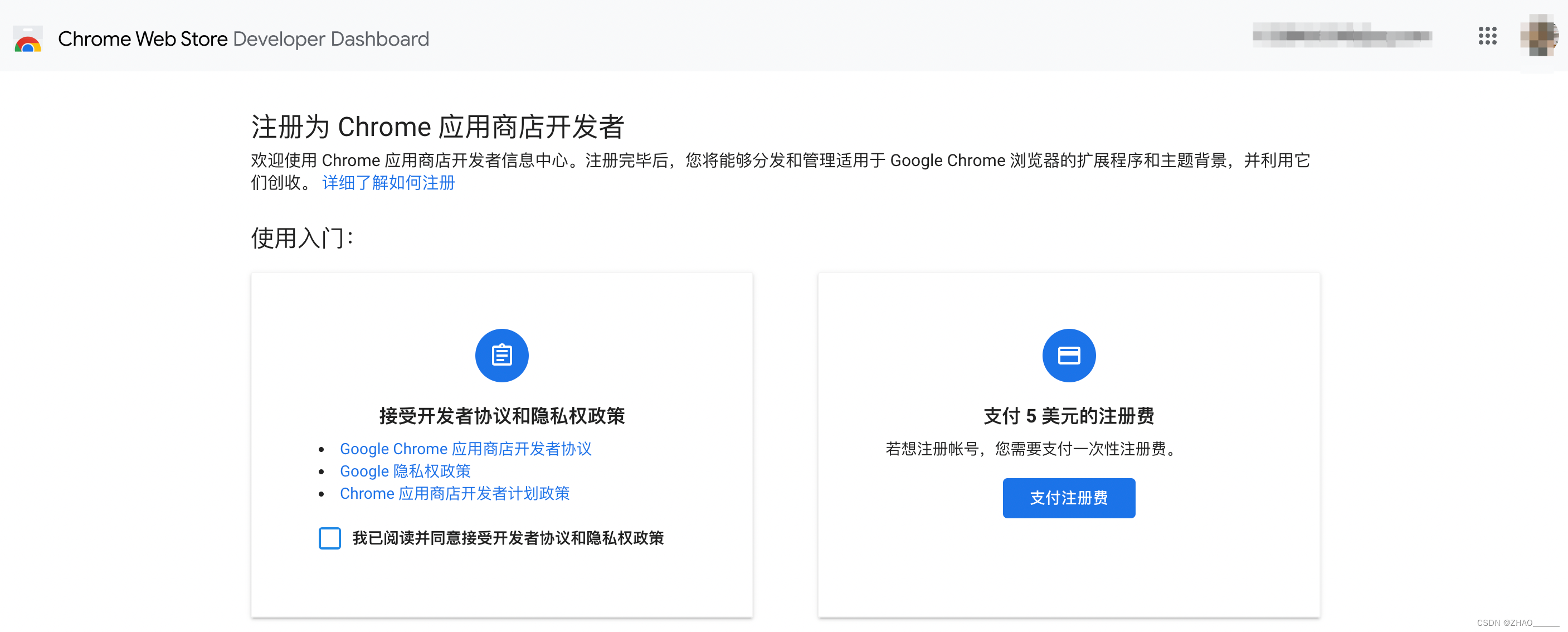This screenshot has width=1568, height=632.
Task: Click the Developer Dashboard header text
Action: point(330,39)
